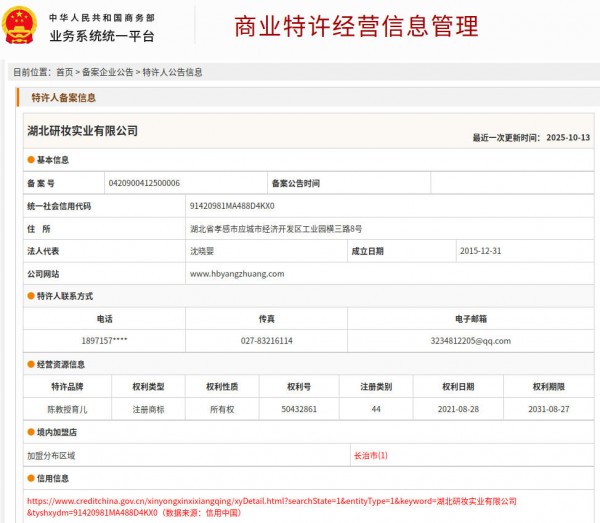This screenshot has height=523, width=600.
Task: Click the email 3234812205@qq.com
Action: pos(470,341)
